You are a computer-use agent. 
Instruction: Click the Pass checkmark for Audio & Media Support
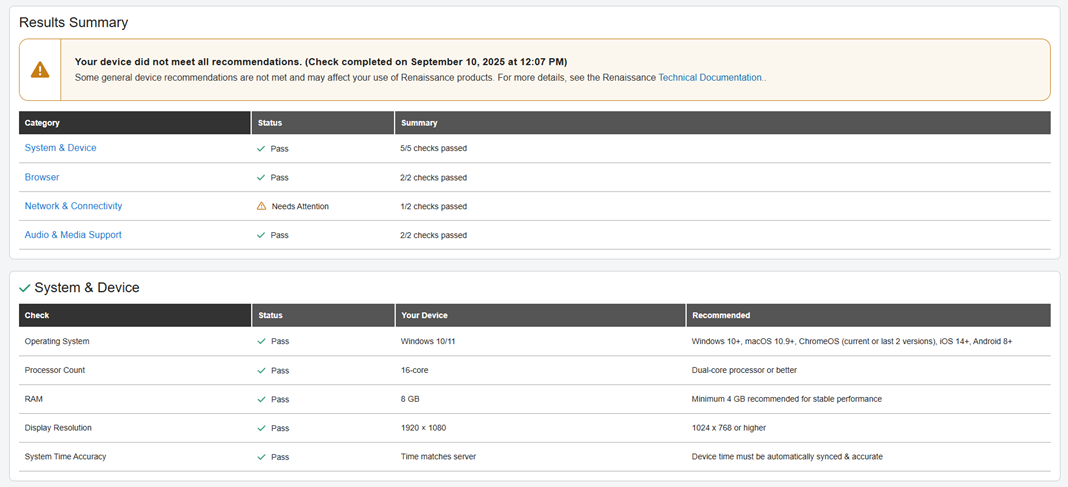(261, 235)
